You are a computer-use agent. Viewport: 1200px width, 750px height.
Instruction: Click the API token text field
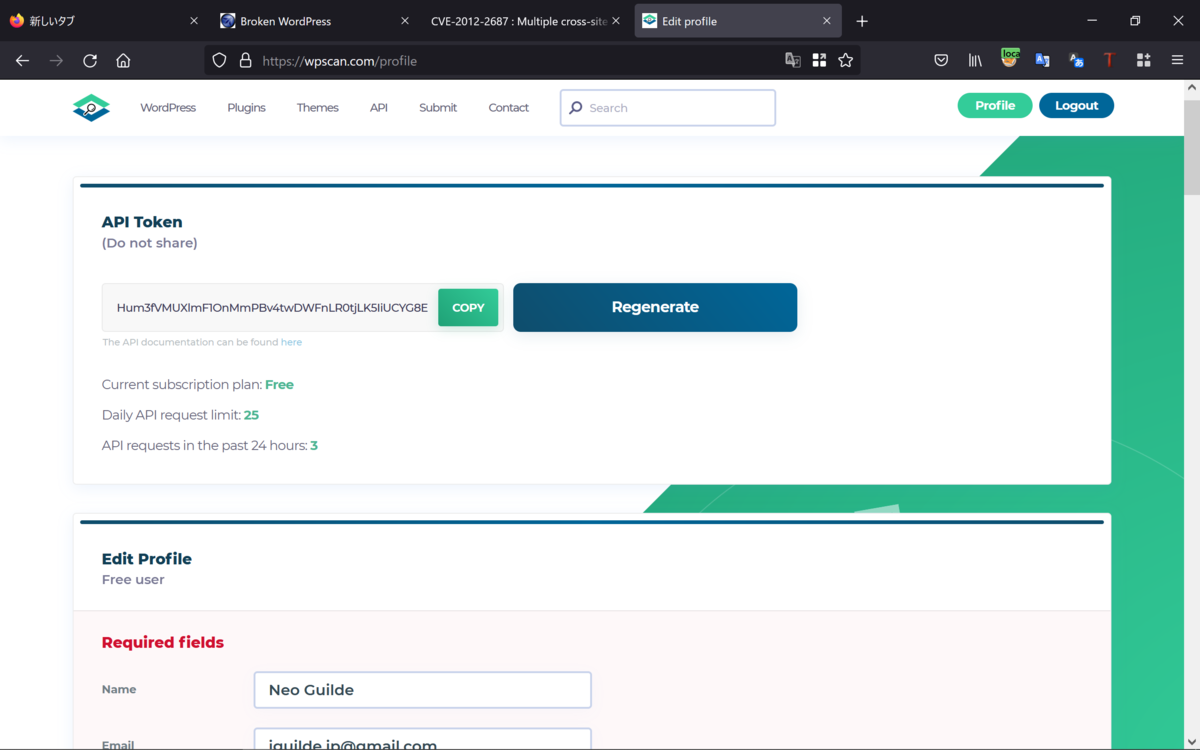pos(270,308)
